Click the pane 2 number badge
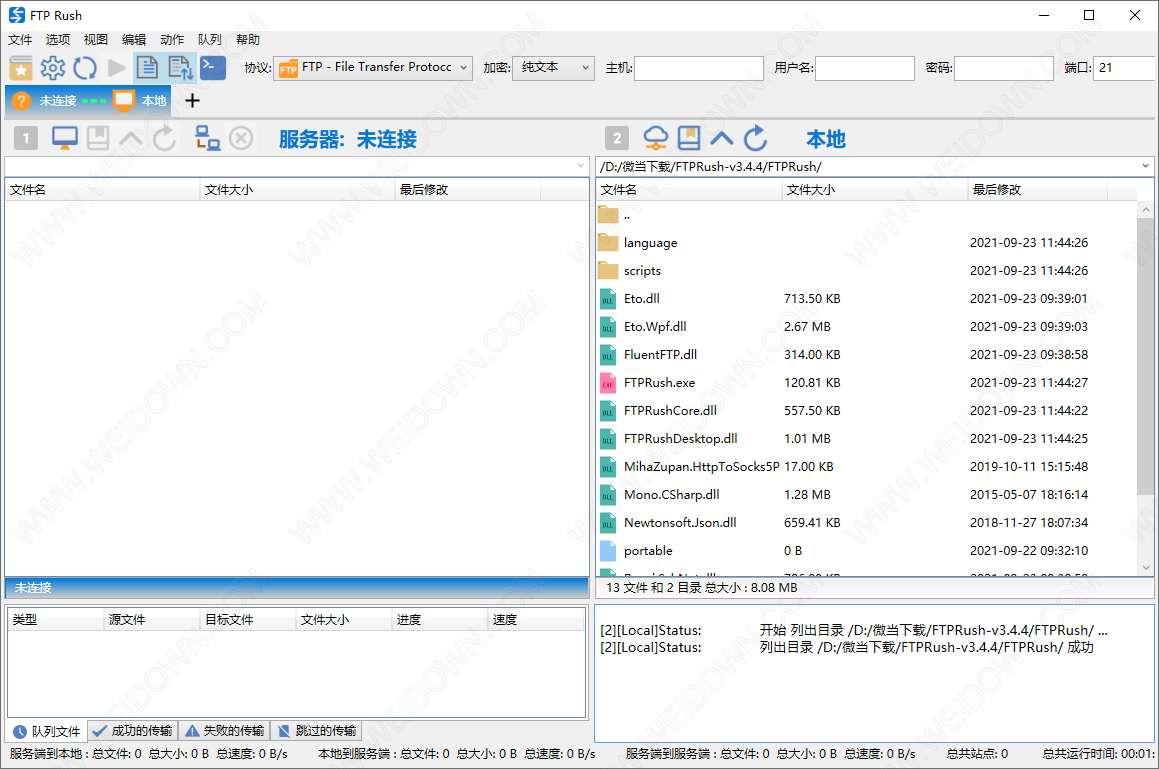This screenshot has height=769, width=1159. 617,138
